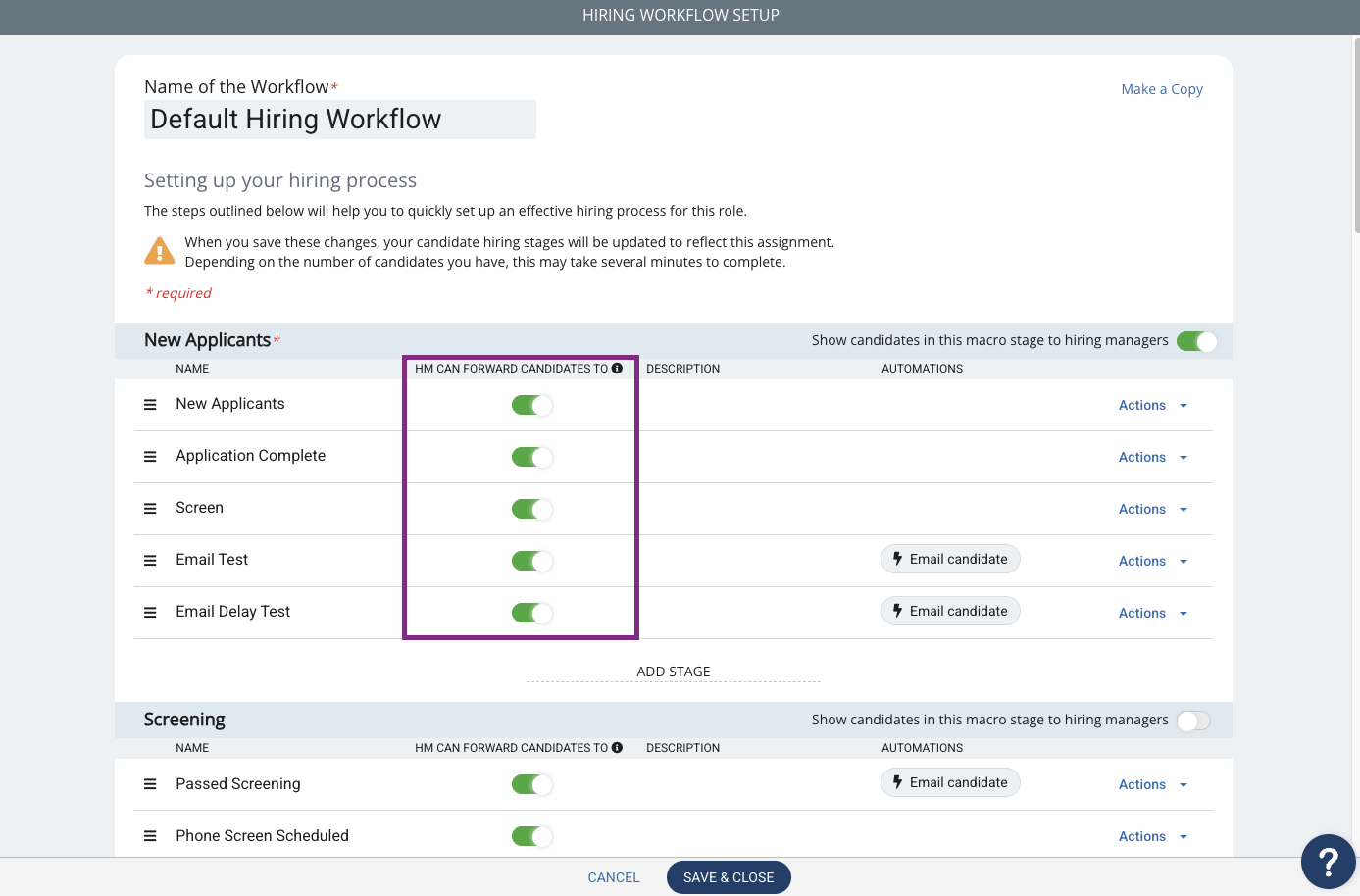Turn off HM forwarding for Passed Screening
Screen dimensions: 1360x896
pyautogui.click(x=532, y=784)
